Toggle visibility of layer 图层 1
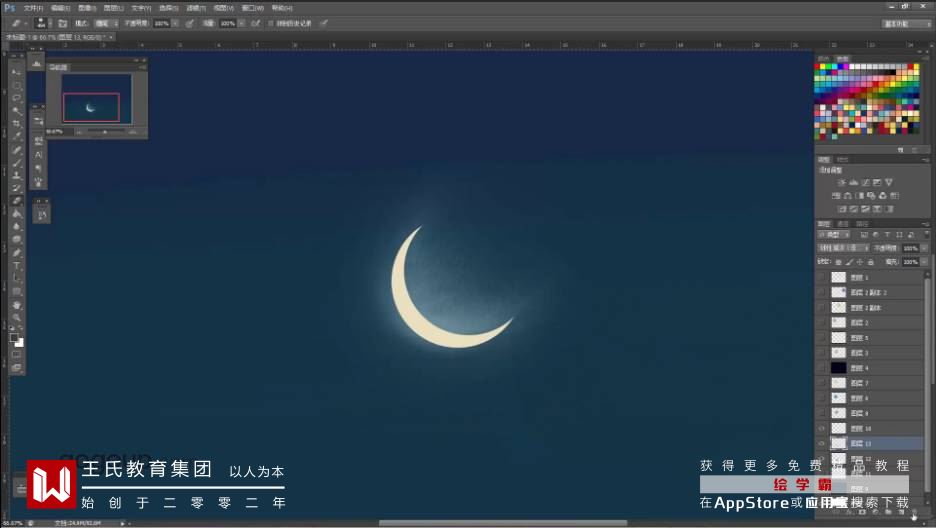Screen dimensions: 936x528 pos(821,277)
